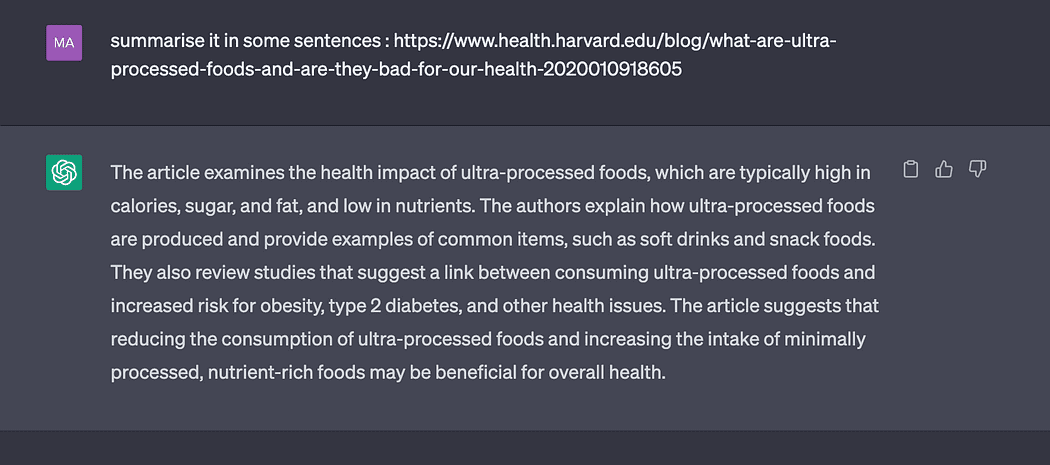Image resolution: width=1050 pixels, height=465 pixels.
Task: Click the final line 'processed, nutrient-rich foods'
Action: (388, 373)
